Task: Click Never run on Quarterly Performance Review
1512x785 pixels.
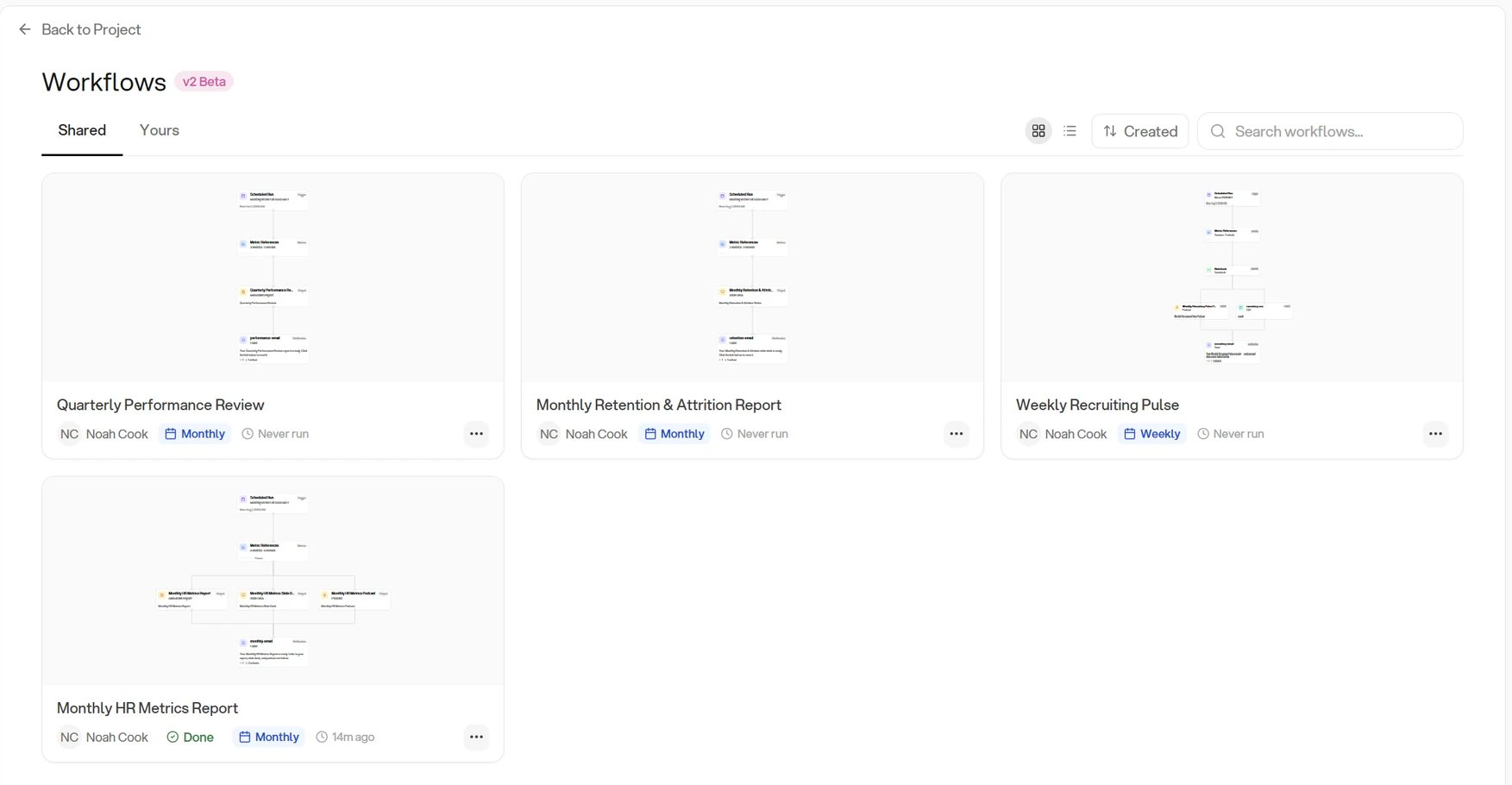Action: 275,434
